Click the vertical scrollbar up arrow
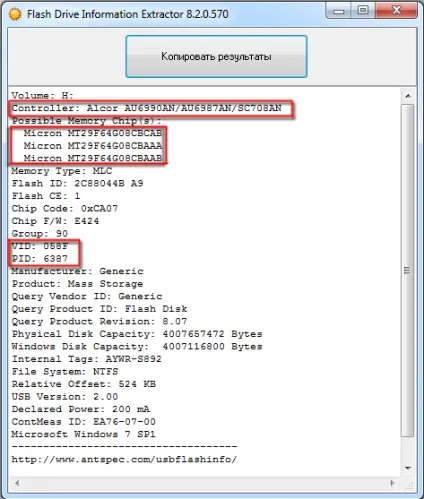Viewport: 424px width, 499px height. click(x=408, y=96)
